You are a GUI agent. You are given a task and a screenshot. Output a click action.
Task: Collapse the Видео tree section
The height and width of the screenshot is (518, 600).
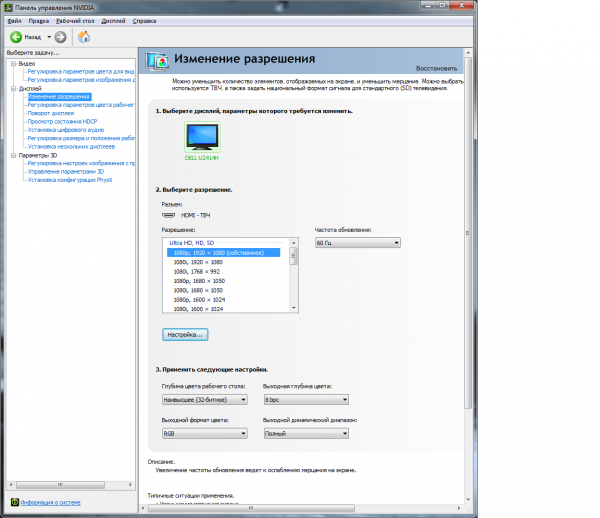pos(13,63)
